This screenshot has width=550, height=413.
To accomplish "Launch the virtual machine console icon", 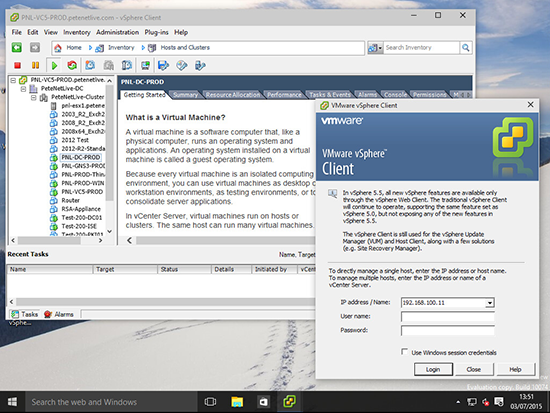I will click(145, 65).
